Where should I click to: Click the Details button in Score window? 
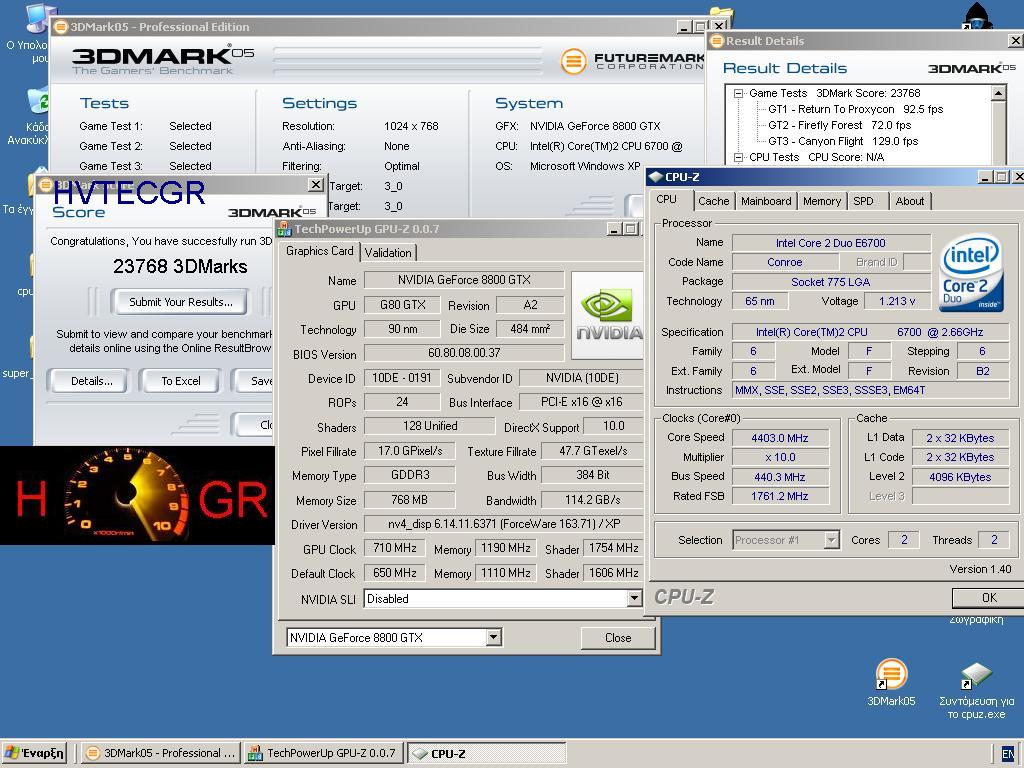[x=91, y=381]
